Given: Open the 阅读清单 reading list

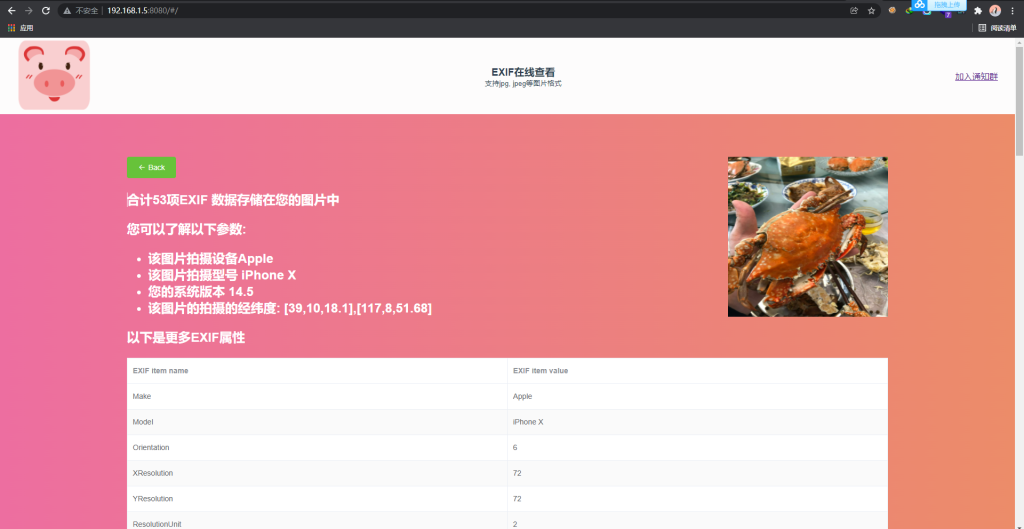Looking at the screenshot, I should [997, 28].
